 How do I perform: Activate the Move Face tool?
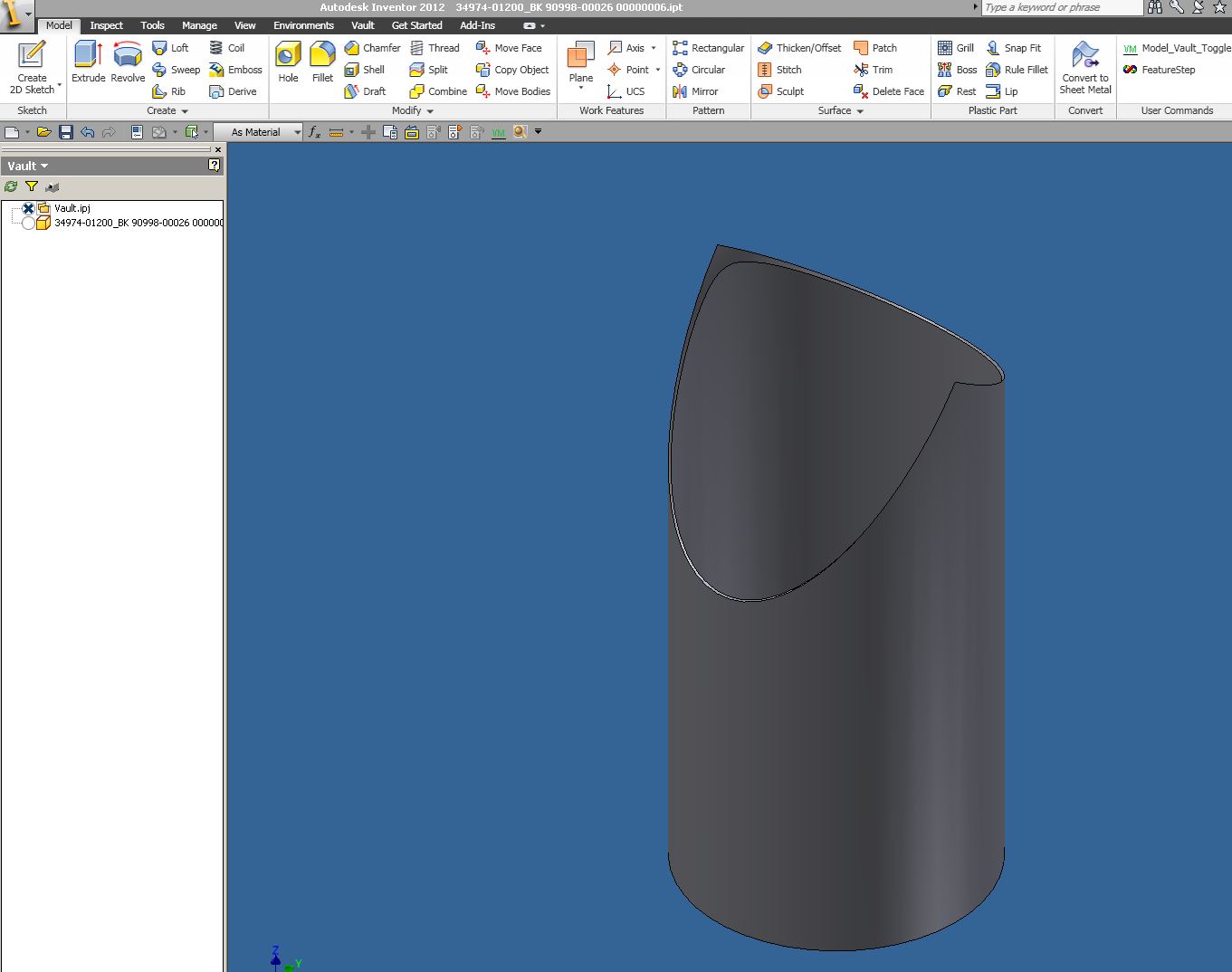coord(509,48)
